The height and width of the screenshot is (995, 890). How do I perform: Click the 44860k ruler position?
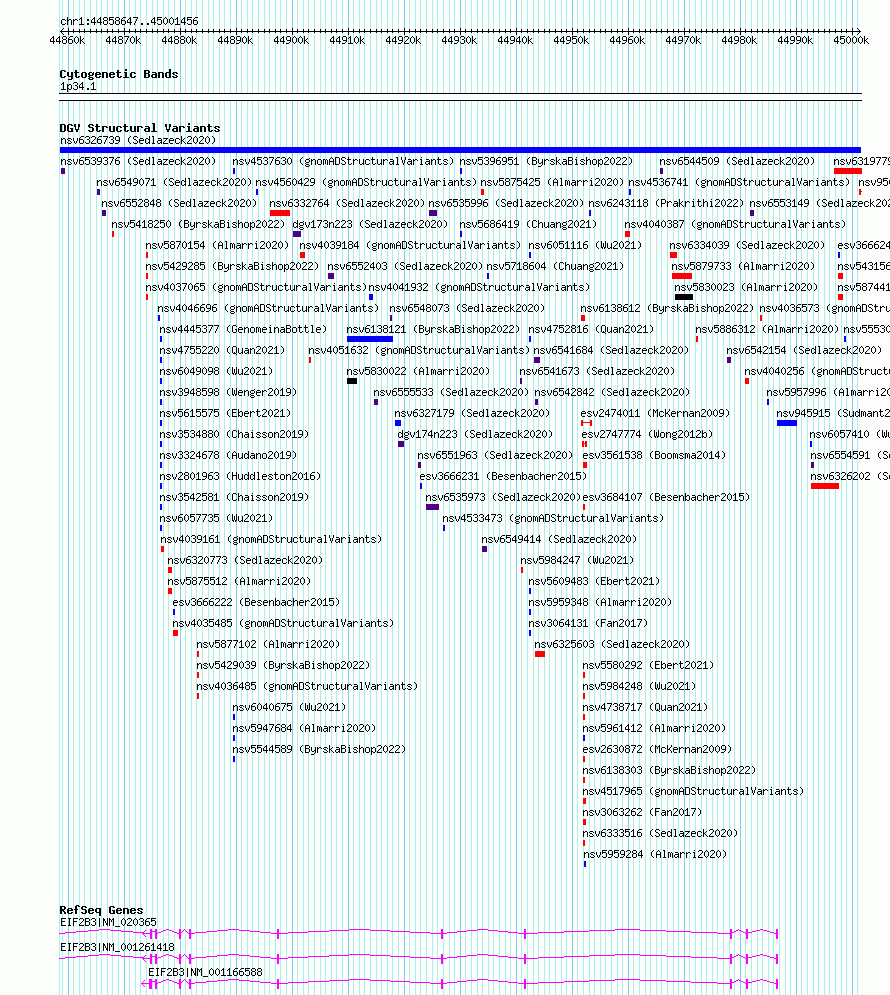point(67,40)
